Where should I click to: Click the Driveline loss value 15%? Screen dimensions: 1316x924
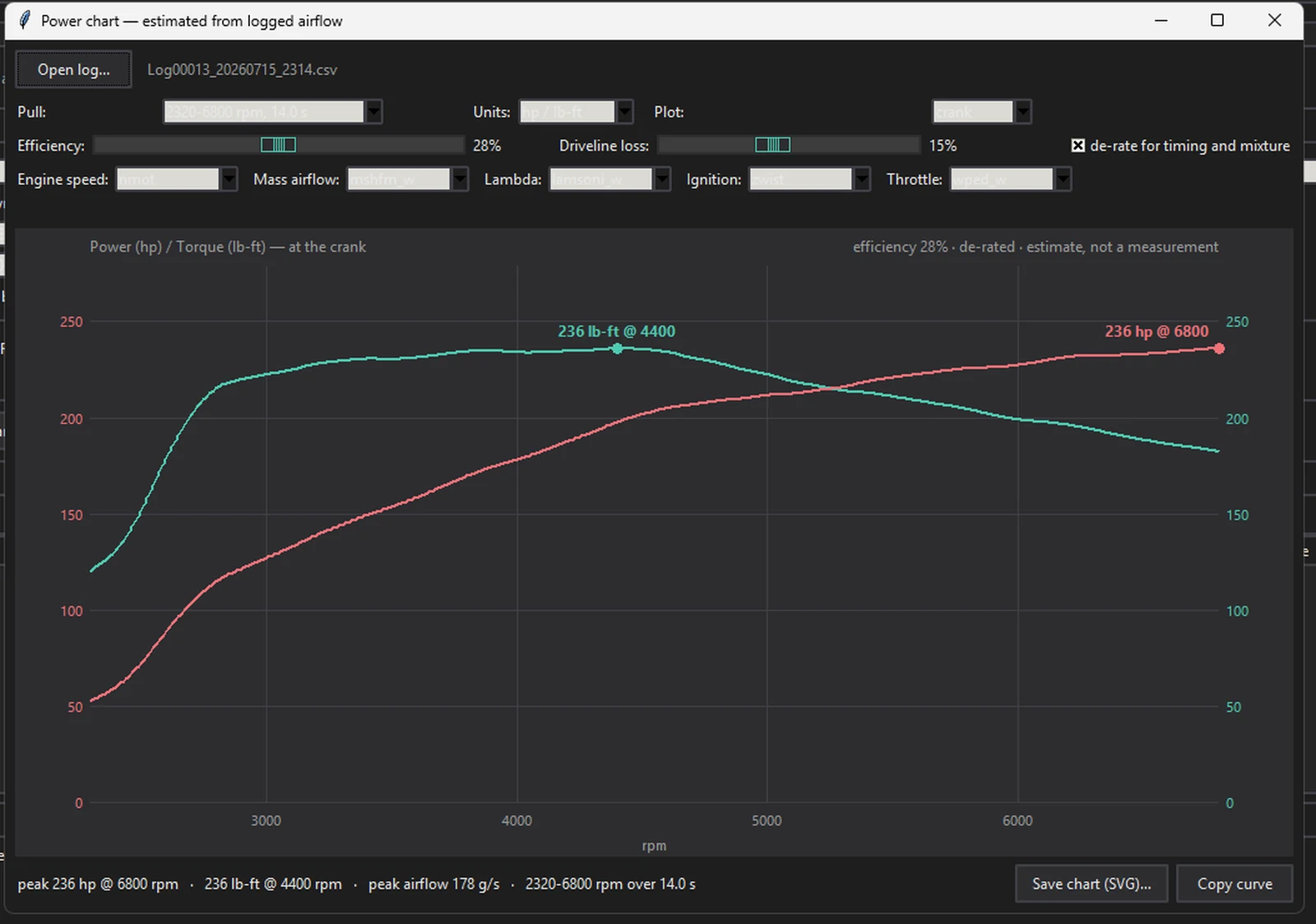click(x=943, y=146)
